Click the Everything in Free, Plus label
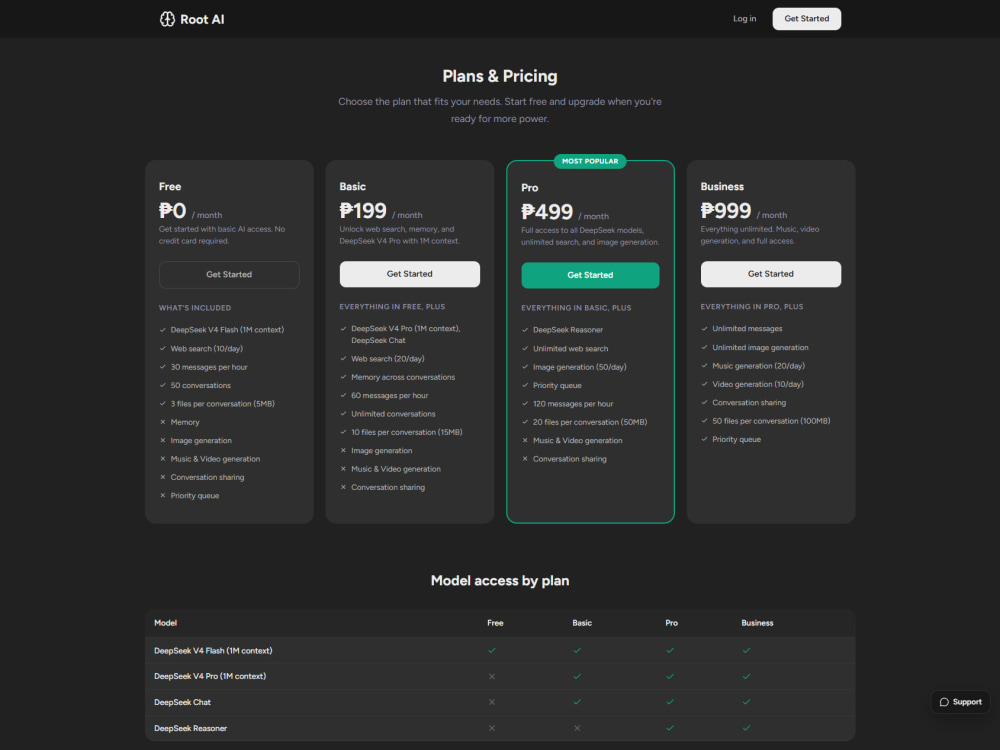This screenshot has height=750, width=1000. coord(392,307)
